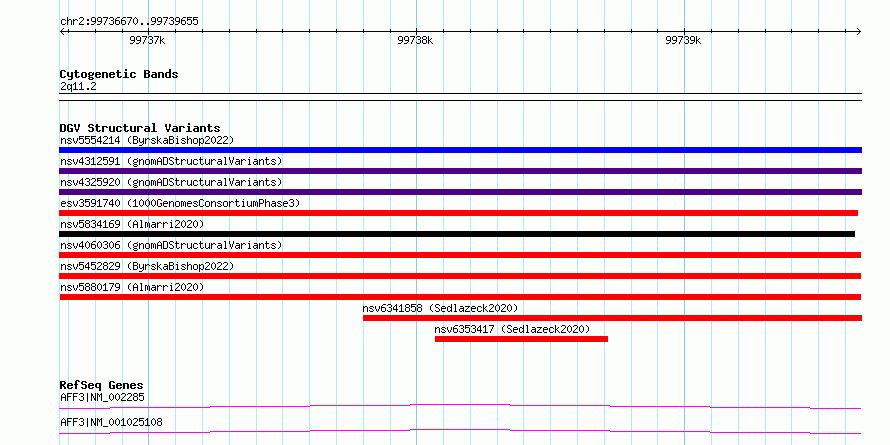Click the right arrowhead of the ruler
The height and width of the screenshot is (445, 890).
pyautogui.click(x=859, y=31)
